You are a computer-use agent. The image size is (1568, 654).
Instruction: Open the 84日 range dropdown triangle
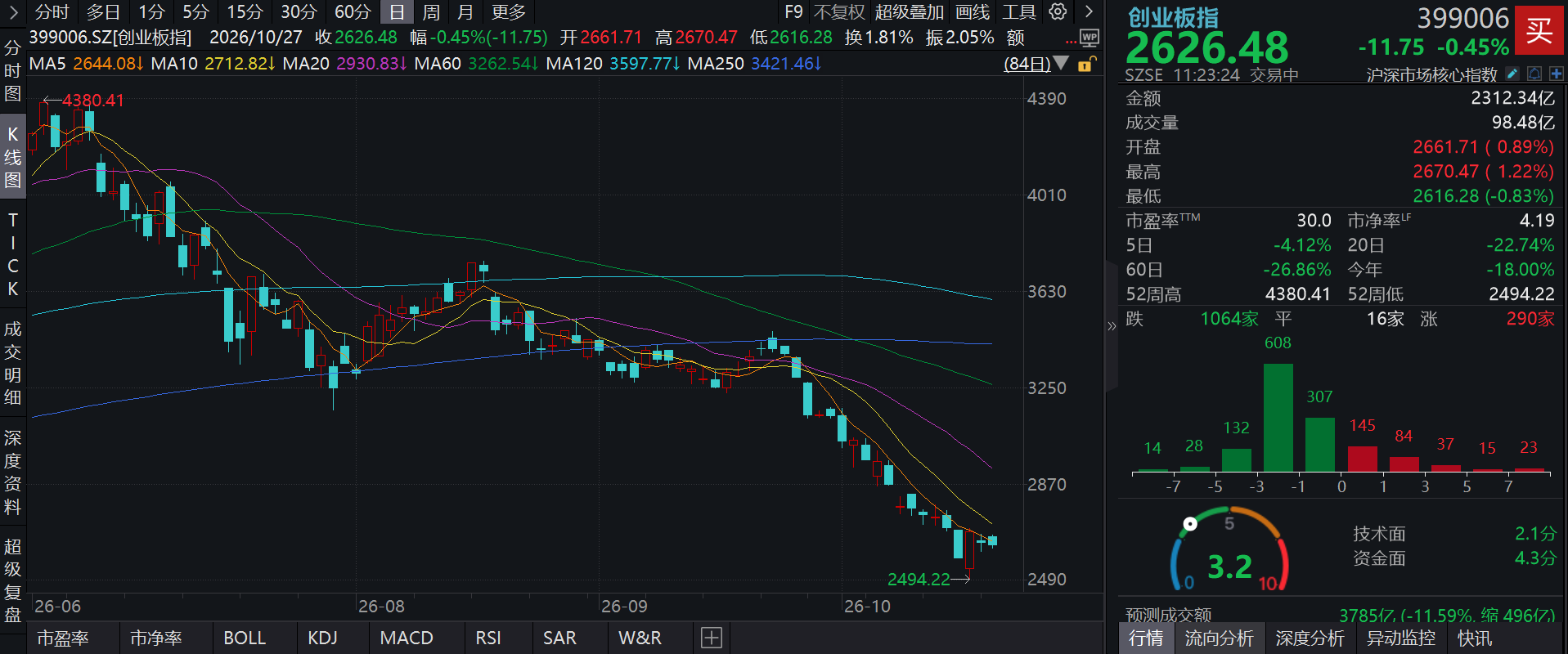tap(1061, 63)
